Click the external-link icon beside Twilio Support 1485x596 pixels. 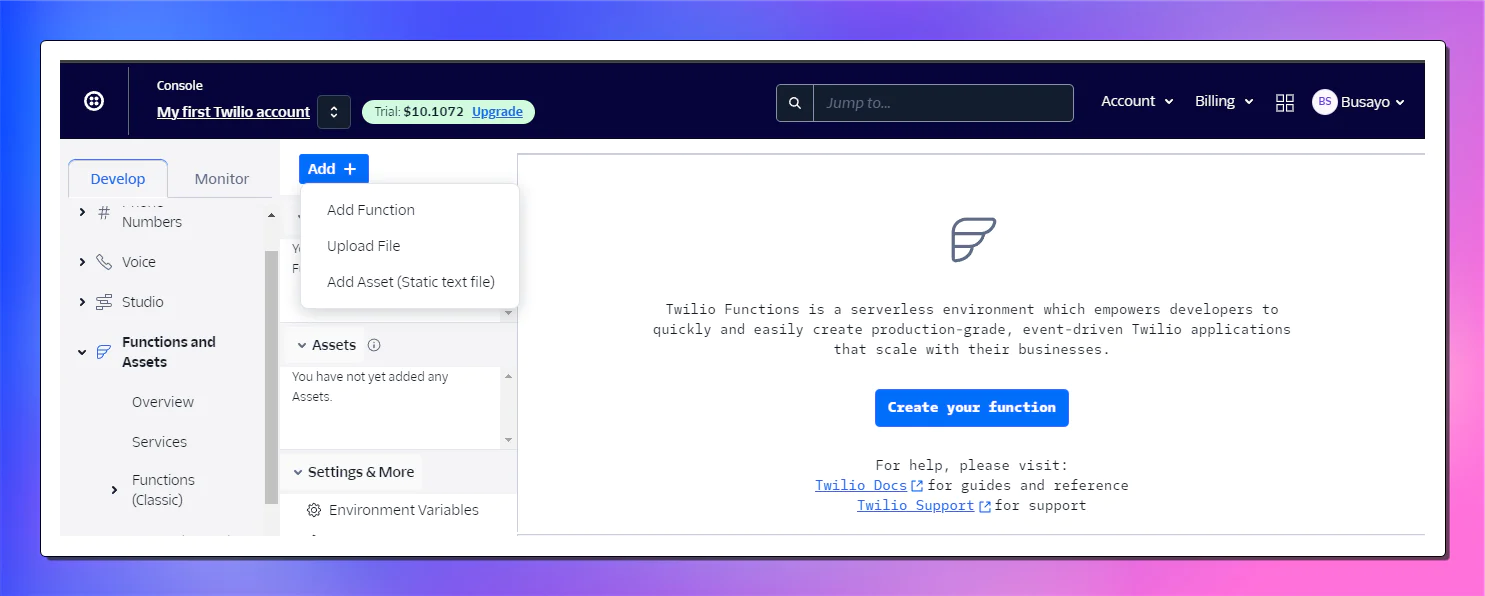pyautogui.click(x=984, y=506)
